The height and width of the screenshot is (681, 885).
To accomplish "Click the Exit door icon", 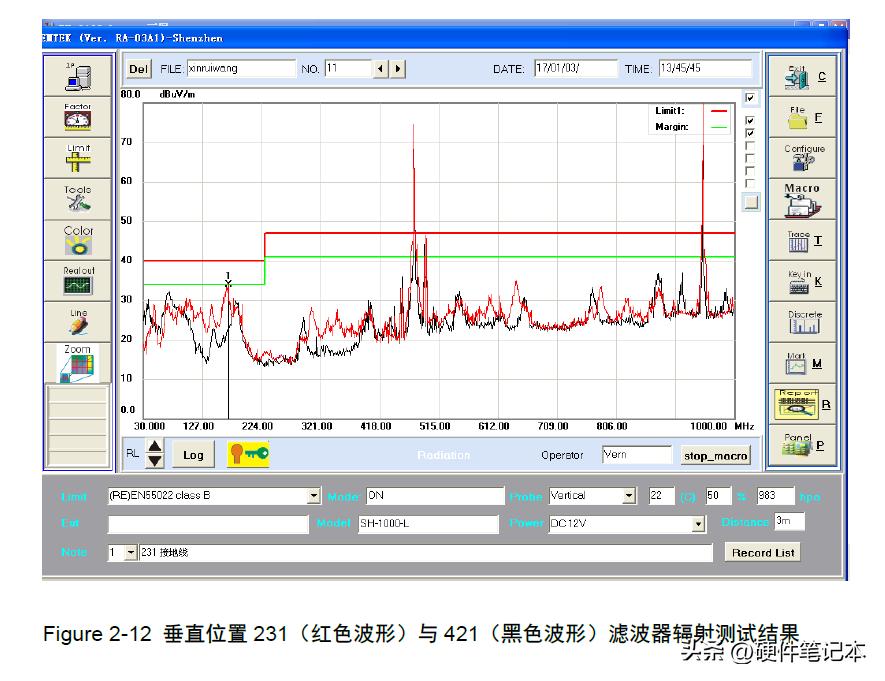I will (802, 77).
